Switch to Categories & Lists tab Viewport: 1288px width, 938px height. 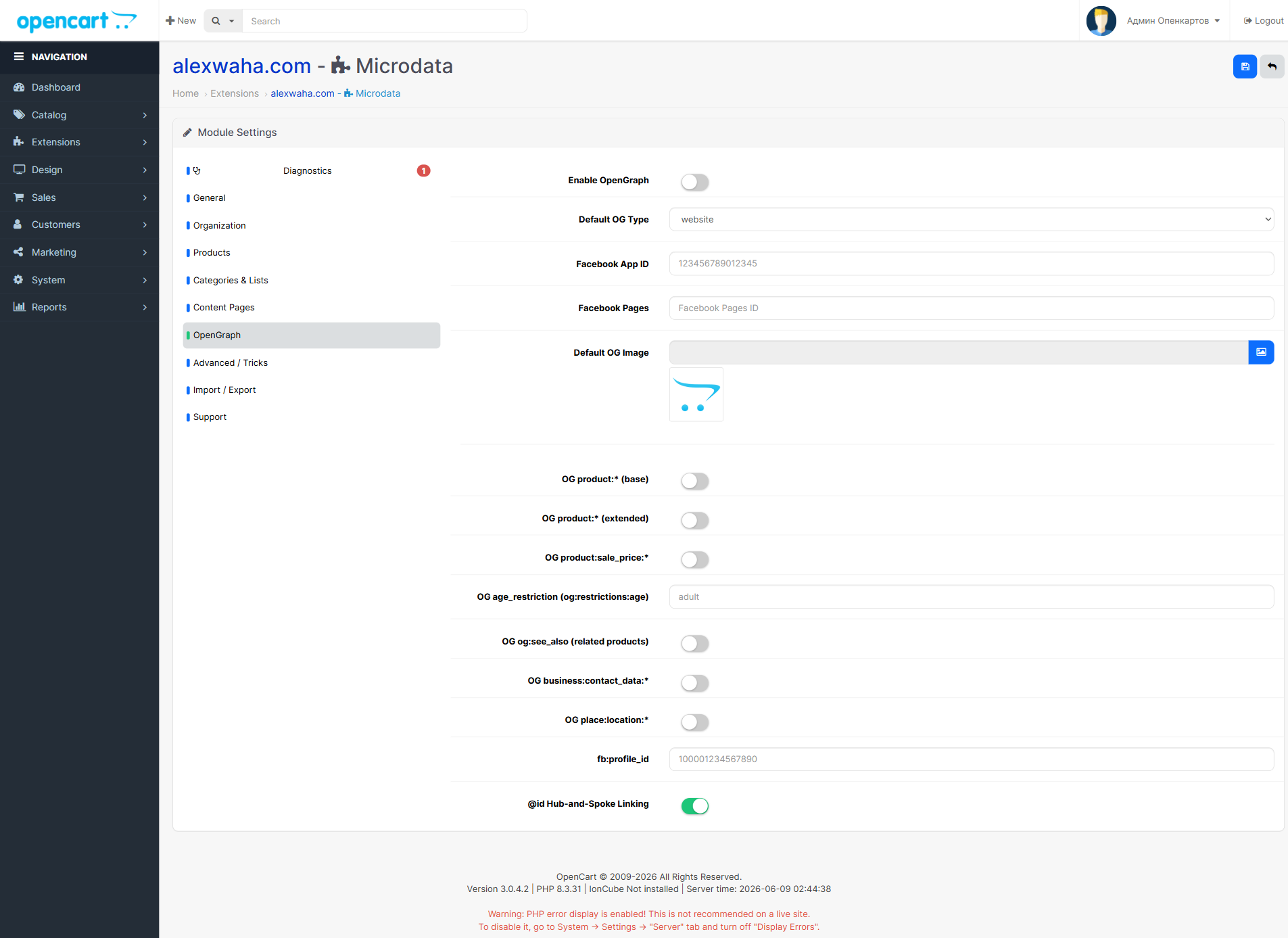pyautogui.click(x=312, y=280)
